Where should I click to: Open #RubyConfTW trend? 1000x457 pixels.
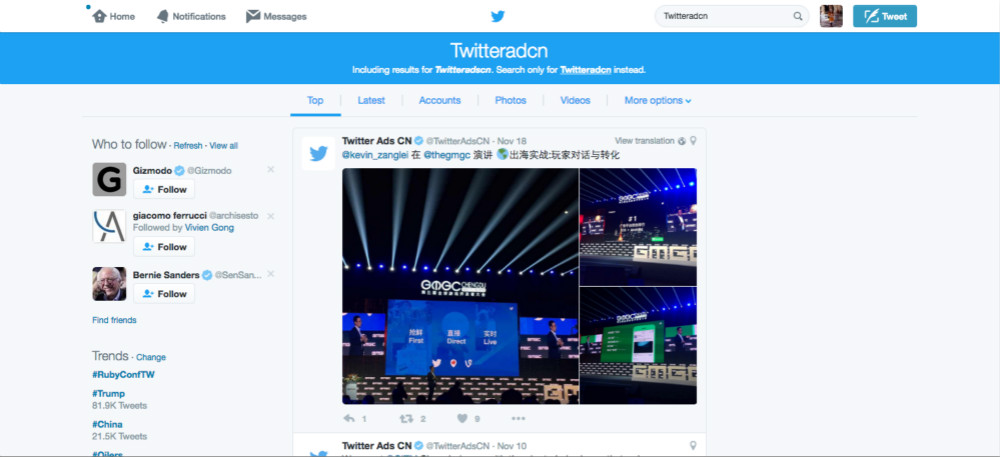coord(123,375)
